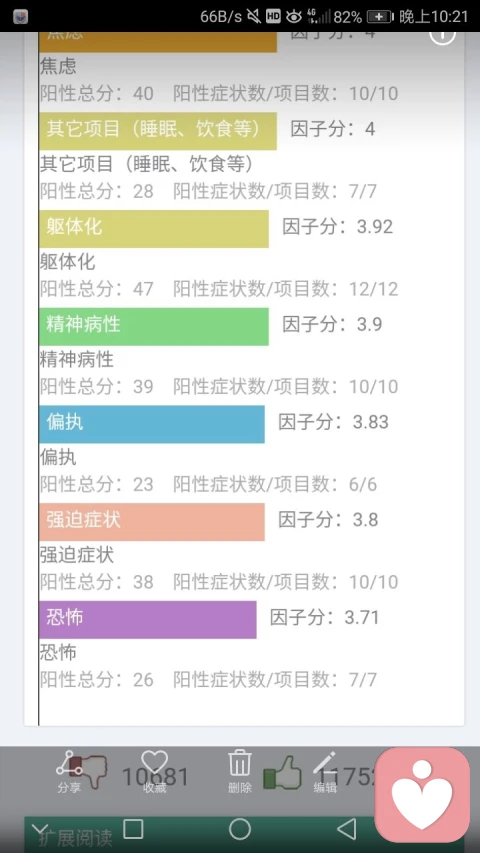Tap the battery indicator in status bar
Viewport: 480px width, 853px height.
click(x=380, y=17)
